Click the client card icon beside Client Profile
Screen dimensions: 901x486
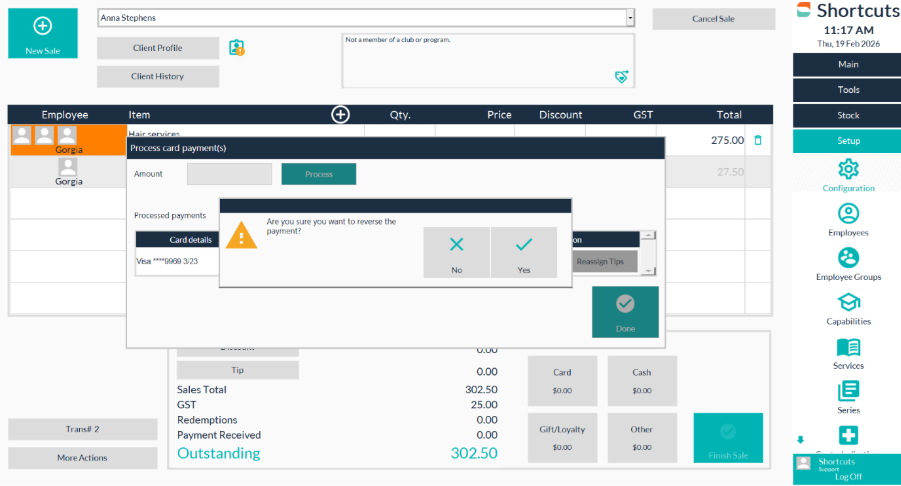[x=236, y=47]
